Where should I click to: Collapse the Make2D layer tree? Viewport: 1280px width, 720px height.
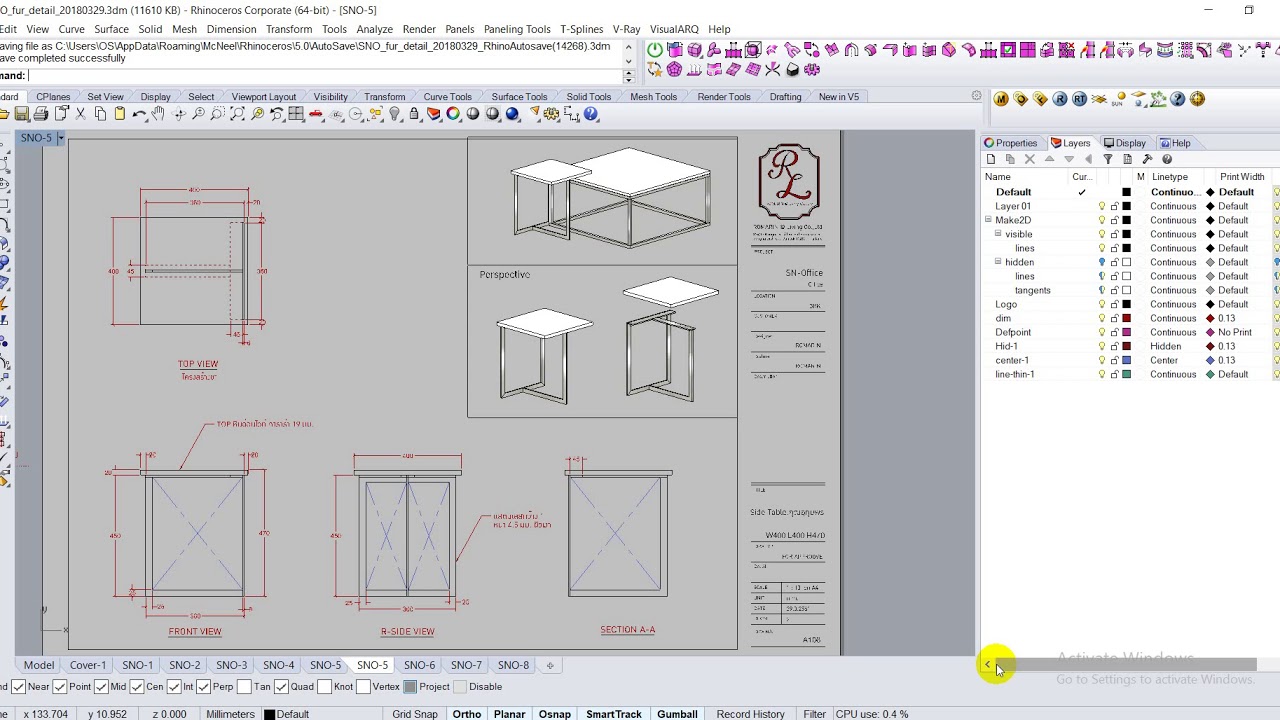[988, 220]
